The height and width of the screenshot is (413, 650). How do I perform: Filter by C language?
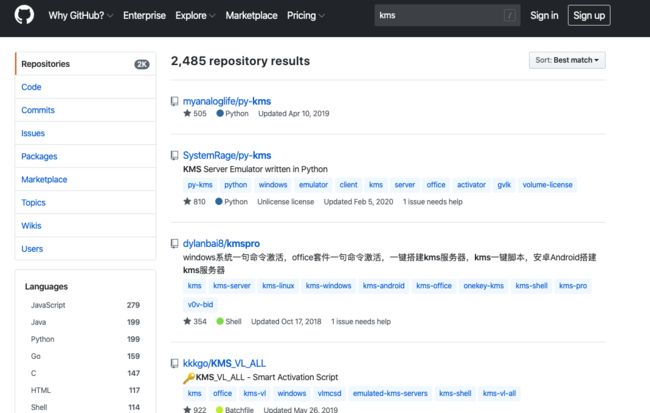[85, 373]
